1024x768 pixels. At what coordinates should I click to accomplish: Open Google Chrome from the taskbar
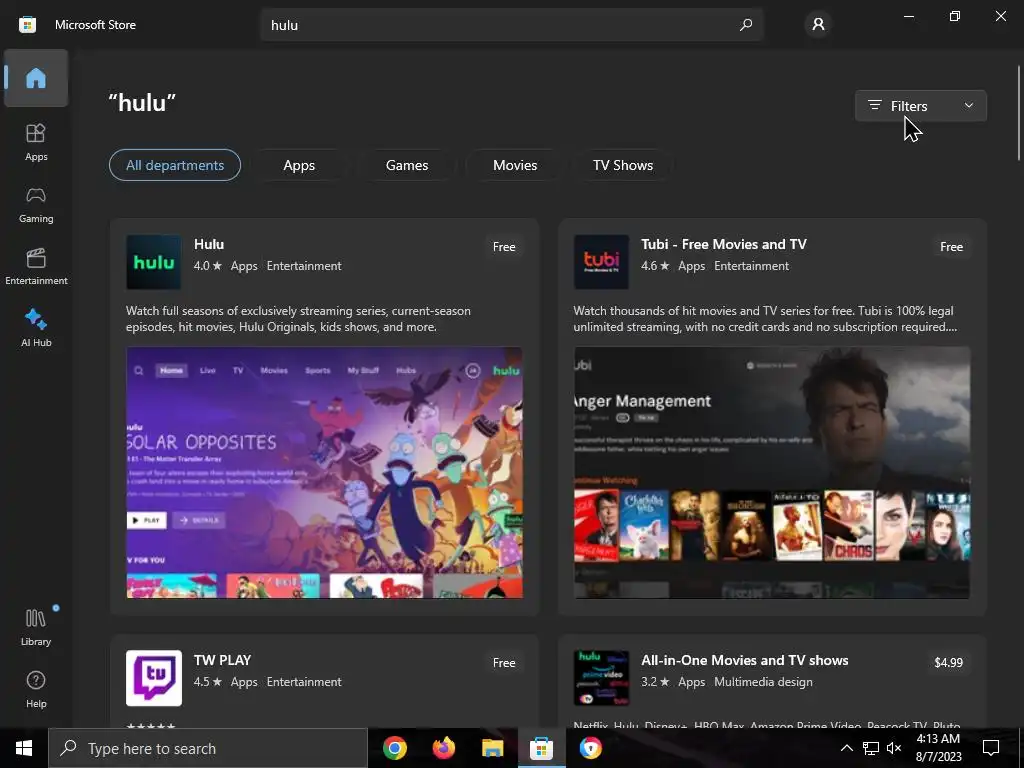point(394,748)
